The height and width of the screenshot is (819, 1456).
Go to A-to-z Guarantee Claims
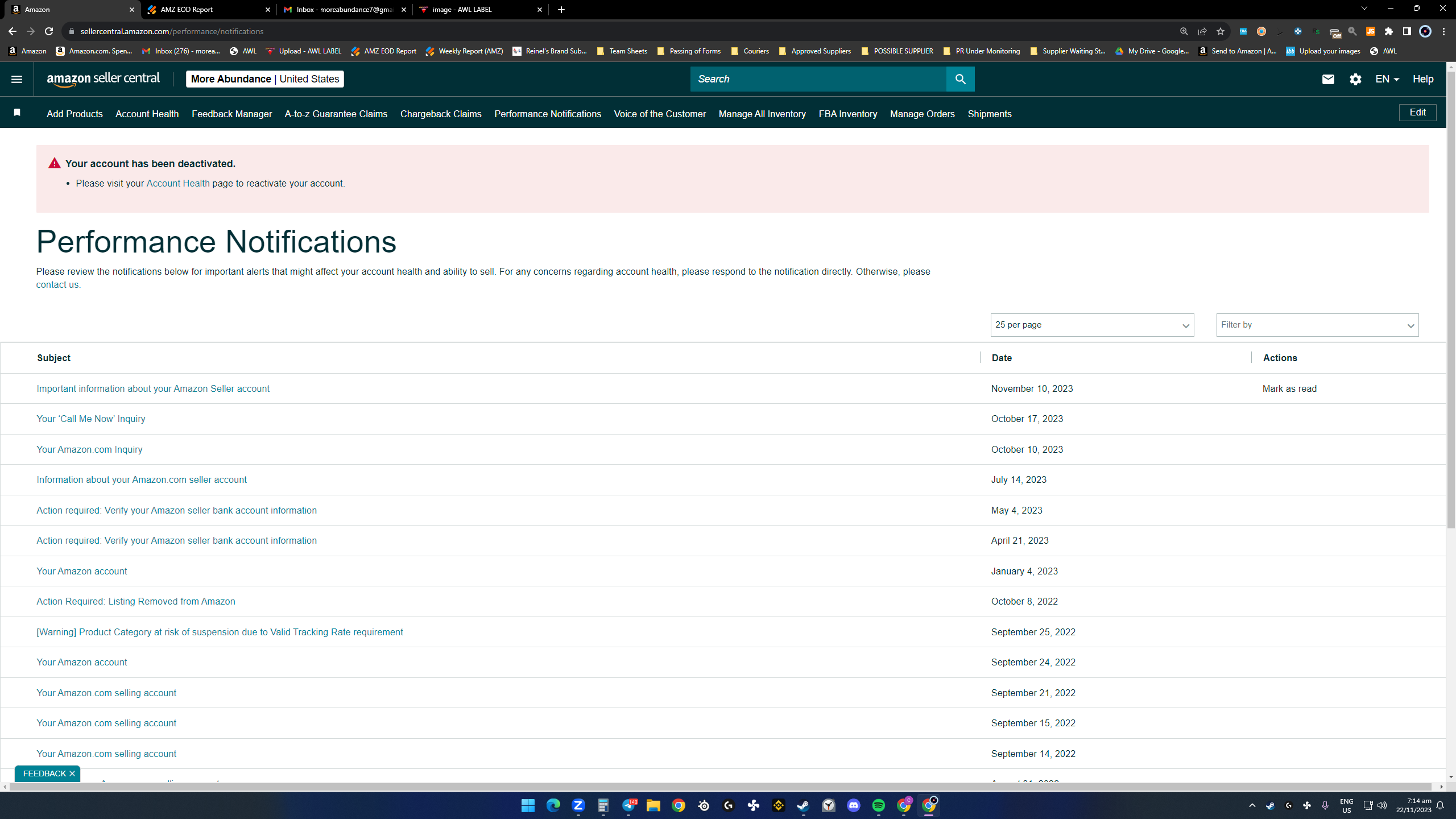(x=336, y=114)
